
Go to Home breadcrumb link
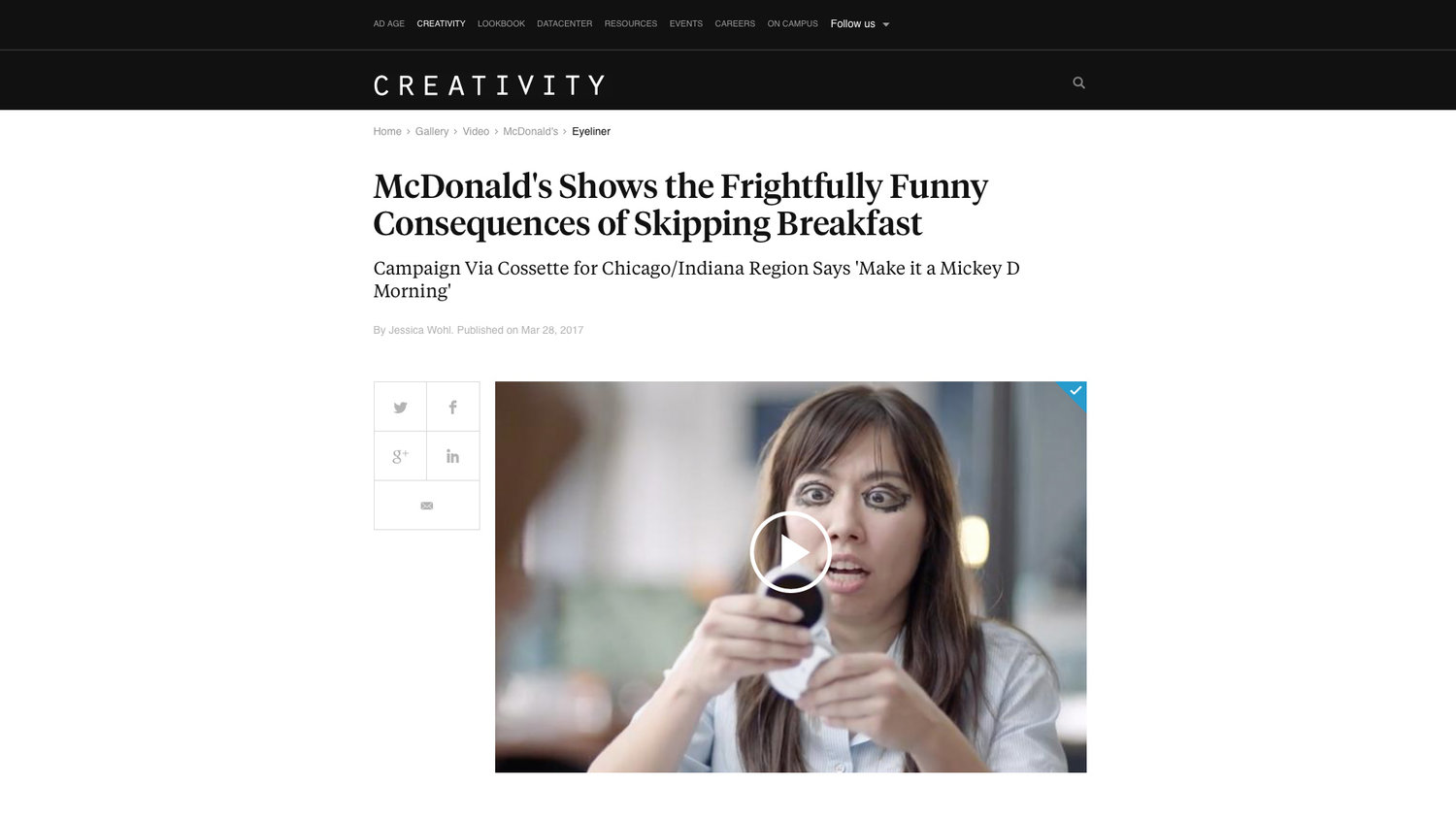point(387,132)
